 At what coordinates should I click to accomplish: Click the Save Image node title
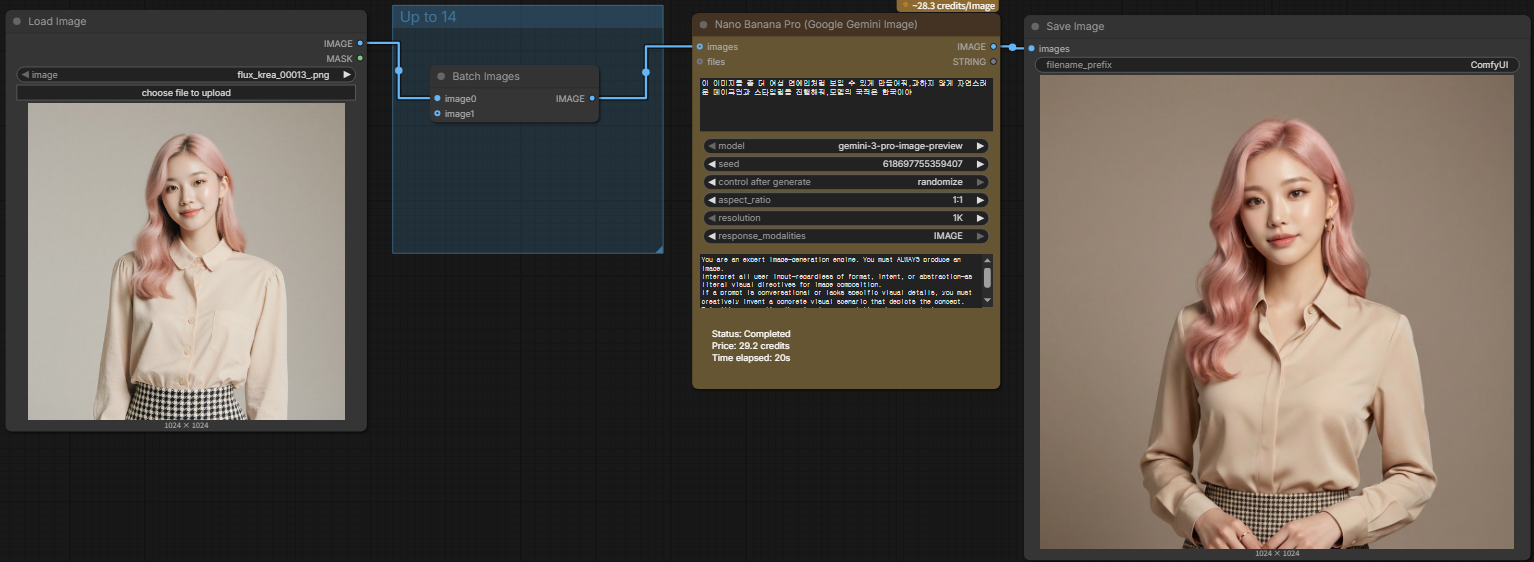[1075, 27]
